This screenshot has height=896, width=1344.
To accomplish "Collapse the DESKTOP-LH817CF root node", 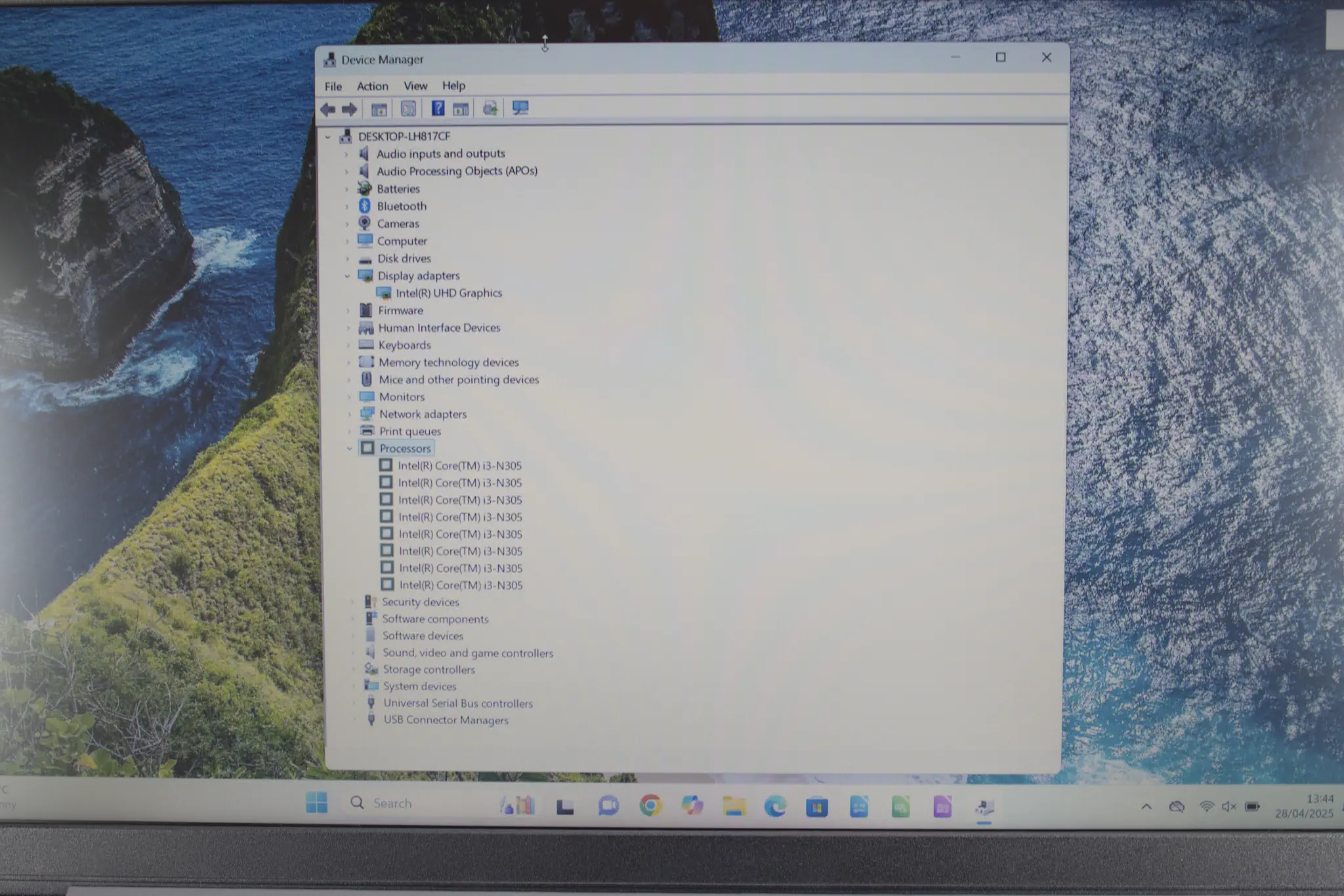I will (328, 136).
